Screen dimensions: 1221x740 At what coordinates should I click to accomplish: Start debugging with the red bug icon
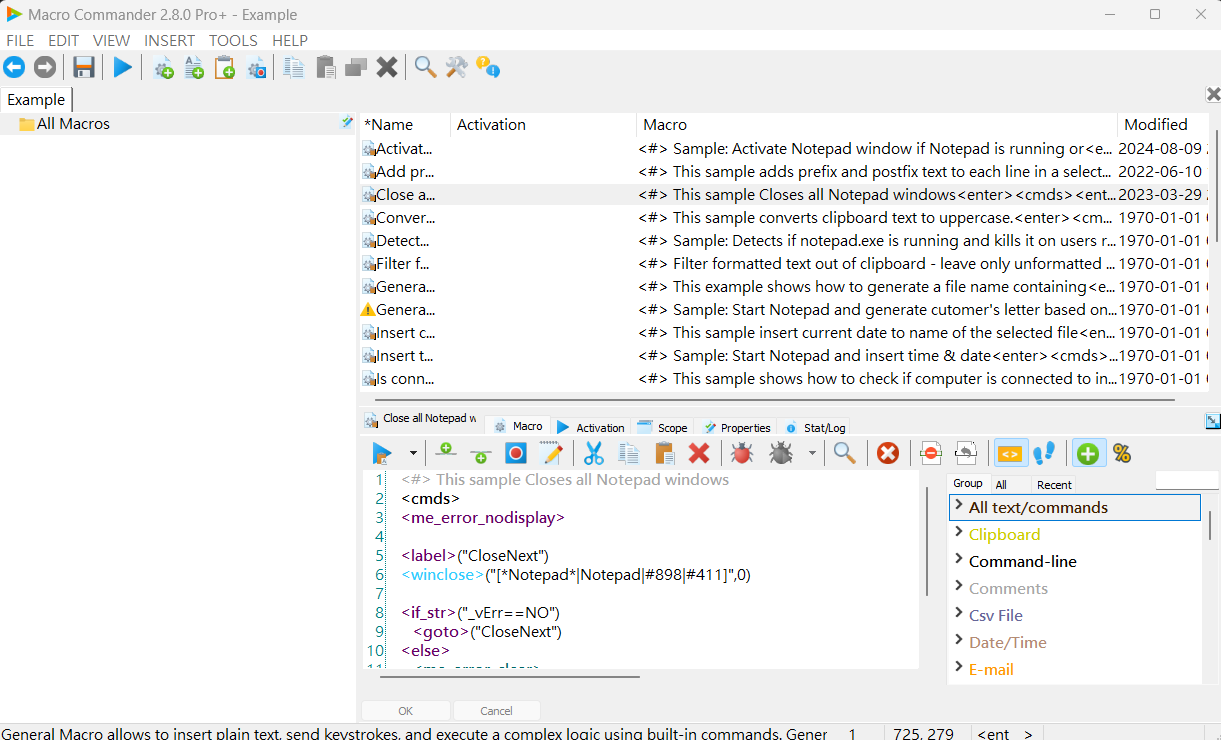click(741, 453)
